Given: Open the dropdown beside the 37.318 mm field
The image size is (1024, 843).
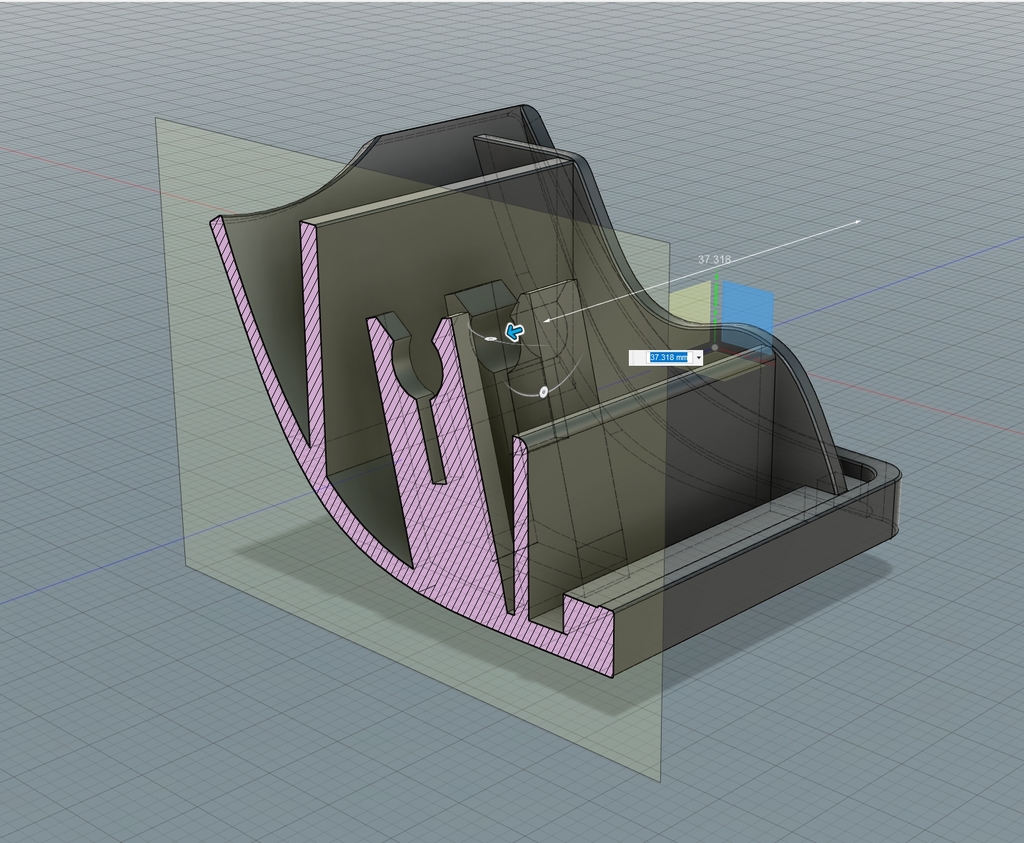Looking at the screenshot, I should point(697,357).
